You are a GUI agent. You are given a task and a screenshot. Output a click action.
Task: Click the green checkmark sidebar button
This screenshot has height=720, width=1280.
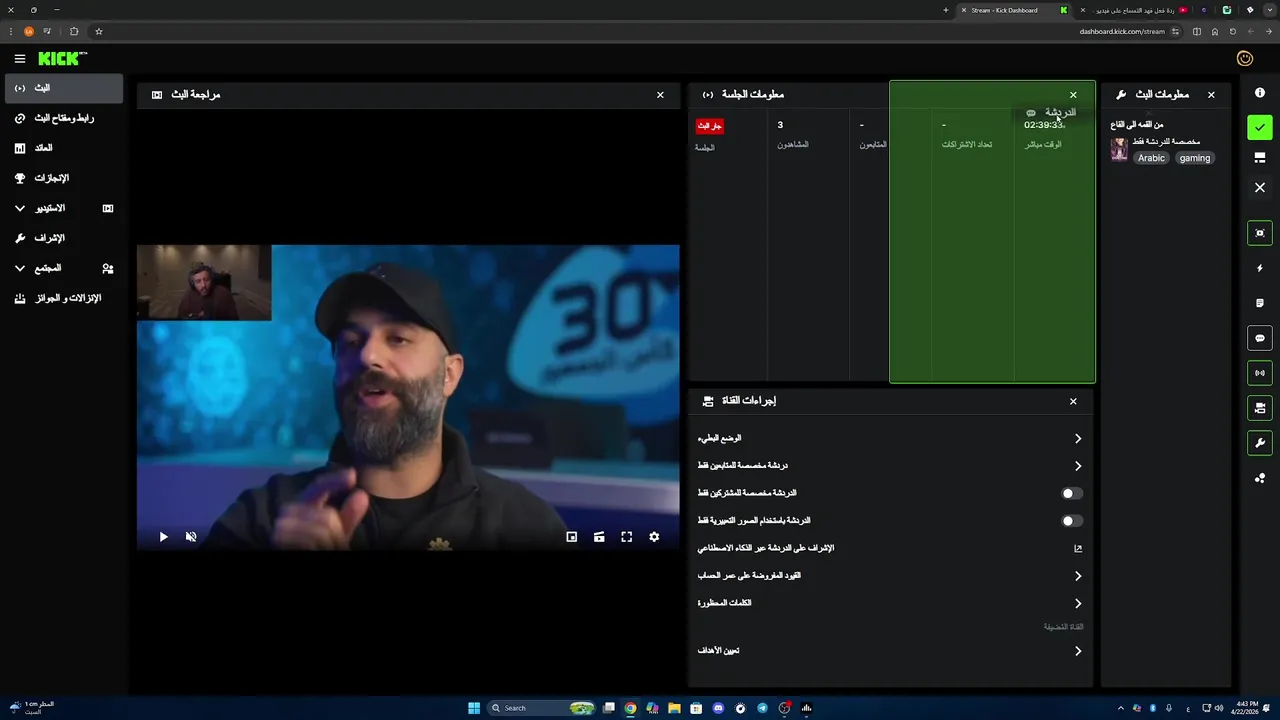pyautogui.click(x=1260, y=127)
